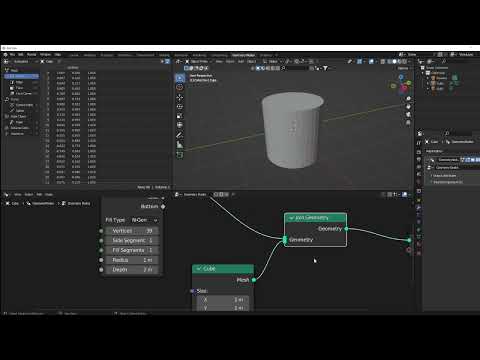The image size is (480, 360).
Task: Click Geometry output socket on Join Geometry node
Action: [346, 229]
